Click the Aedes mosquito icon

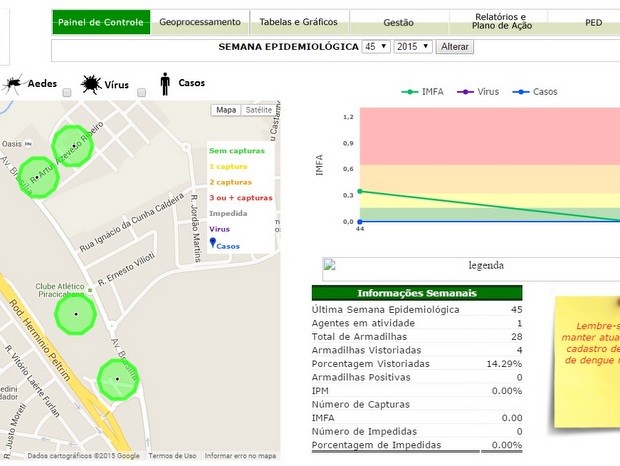point(14,84)
